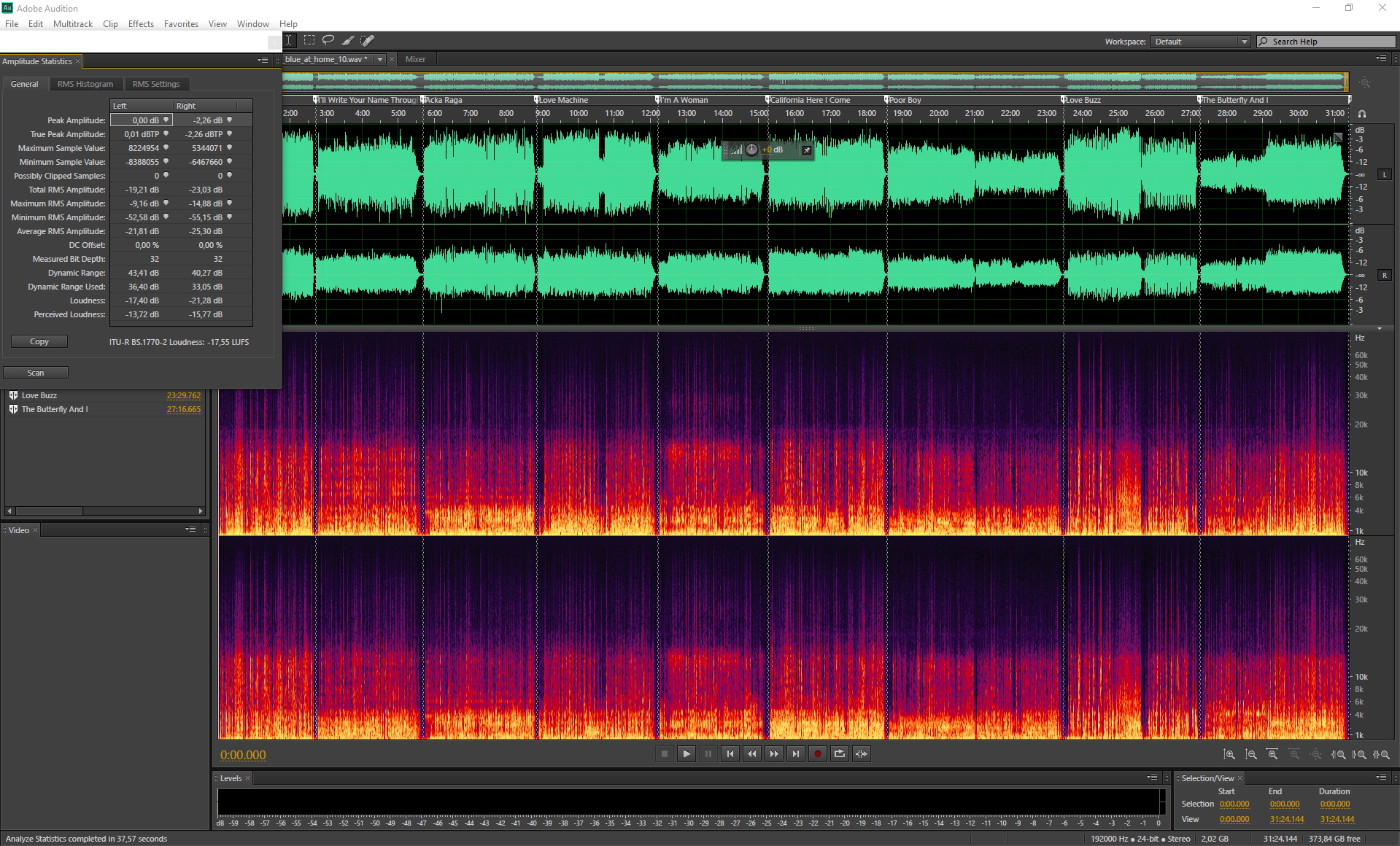This screenshot has width=1400, height=846.
Task: Click the Selection Start time field
Action: [1234, 804]
